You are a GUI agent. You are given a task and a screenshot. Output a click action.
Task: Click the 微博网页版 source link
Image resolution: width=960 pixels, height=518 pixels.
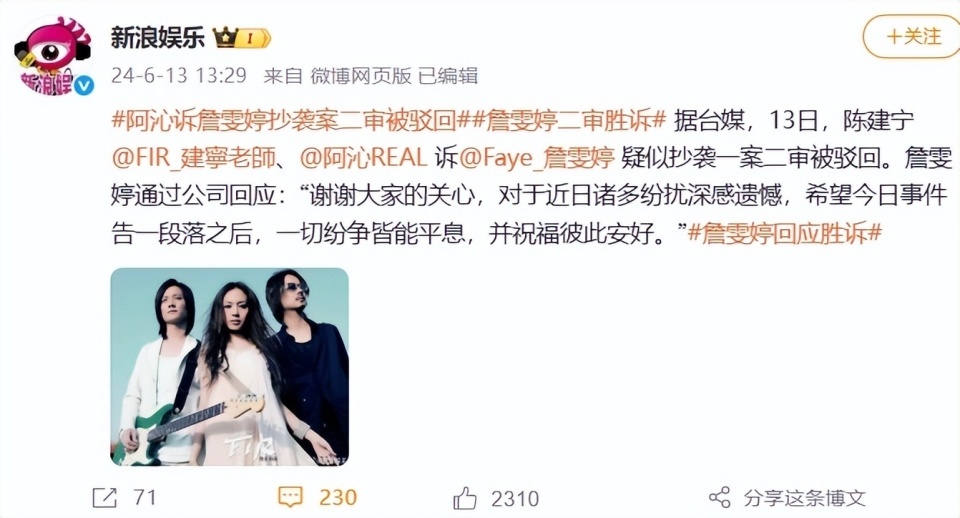click(x=361, y=76)
